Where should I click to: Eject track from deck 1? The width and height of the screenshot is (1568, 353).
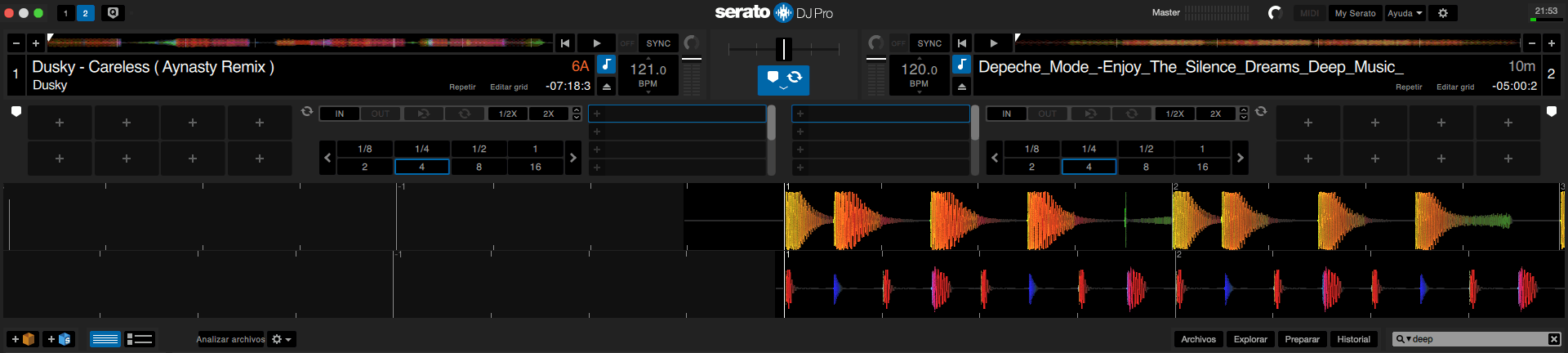click(x=606, y=87)
